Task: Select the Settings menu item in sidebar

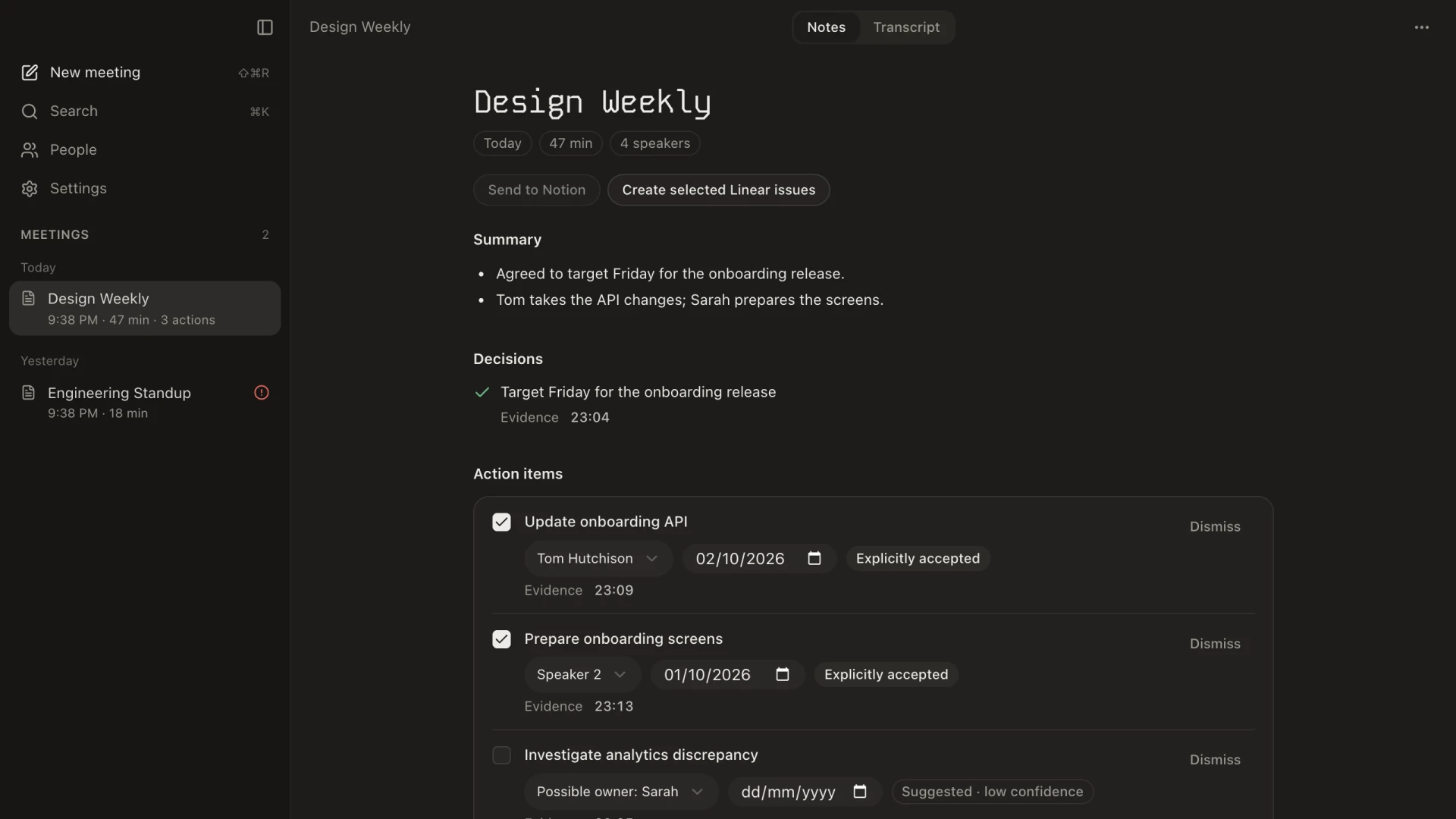Action: 145,189
